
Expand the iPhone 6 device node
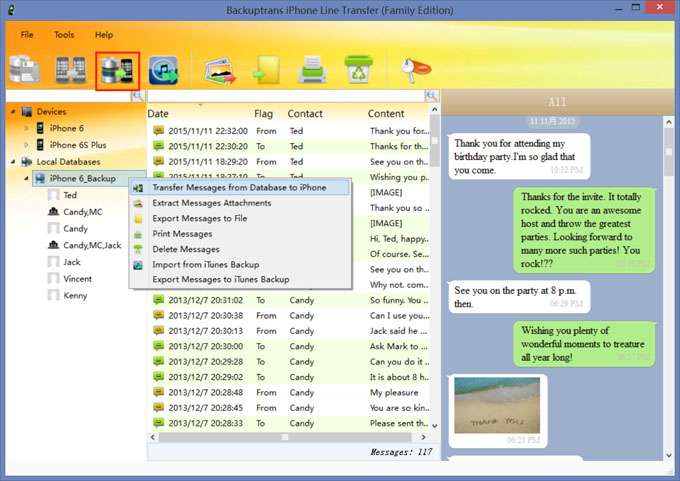(x=26, y=128)
